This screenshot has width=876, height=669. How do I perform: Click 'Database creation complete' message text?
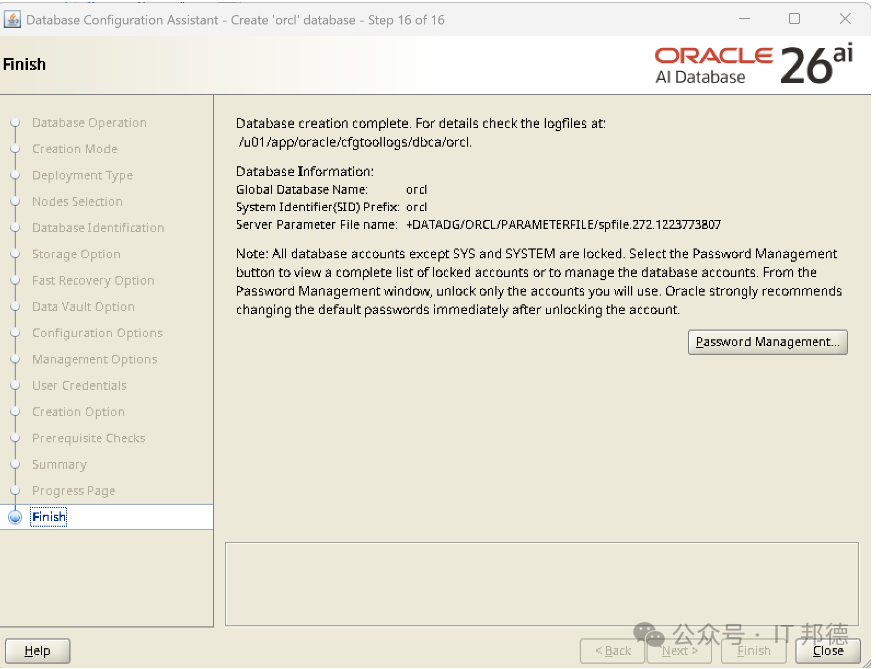421,123
